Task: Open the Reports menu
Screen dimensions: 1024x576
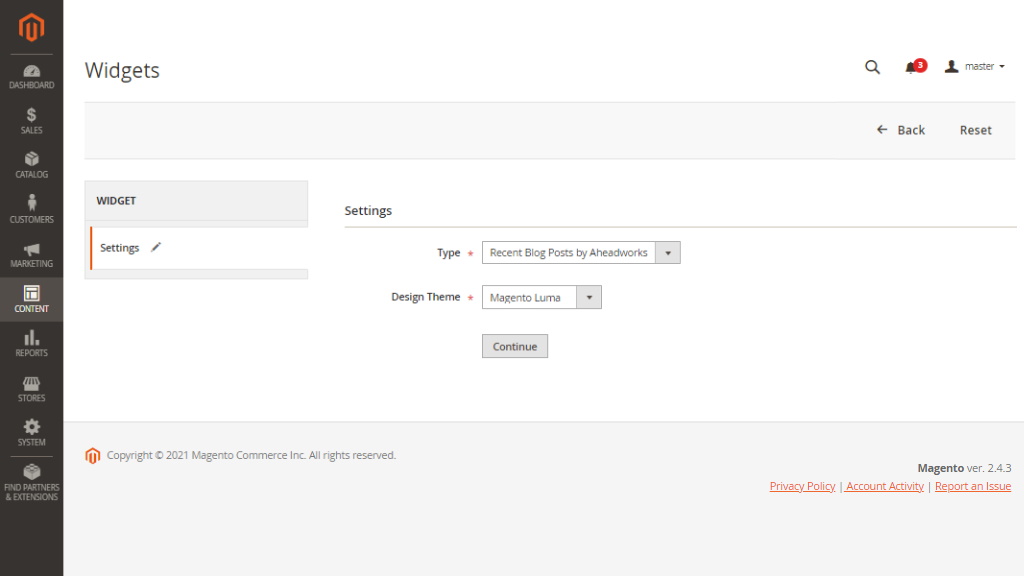Action: [31, 344]
